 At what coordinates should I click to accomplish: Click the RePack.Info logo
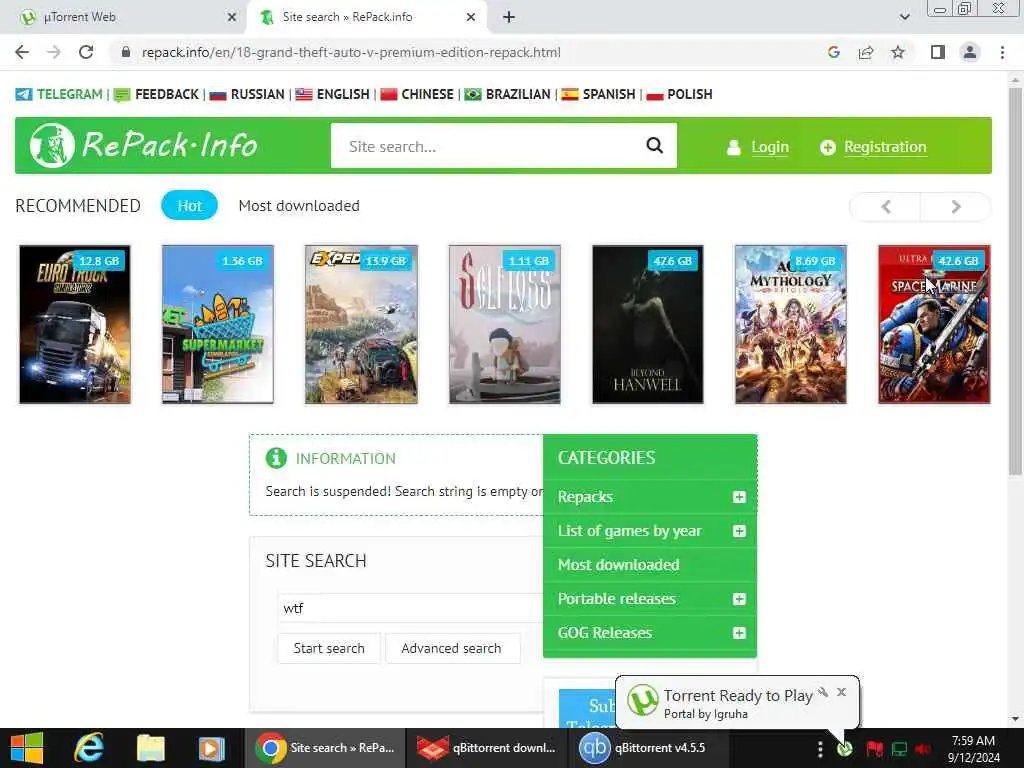tap(144, 145)
